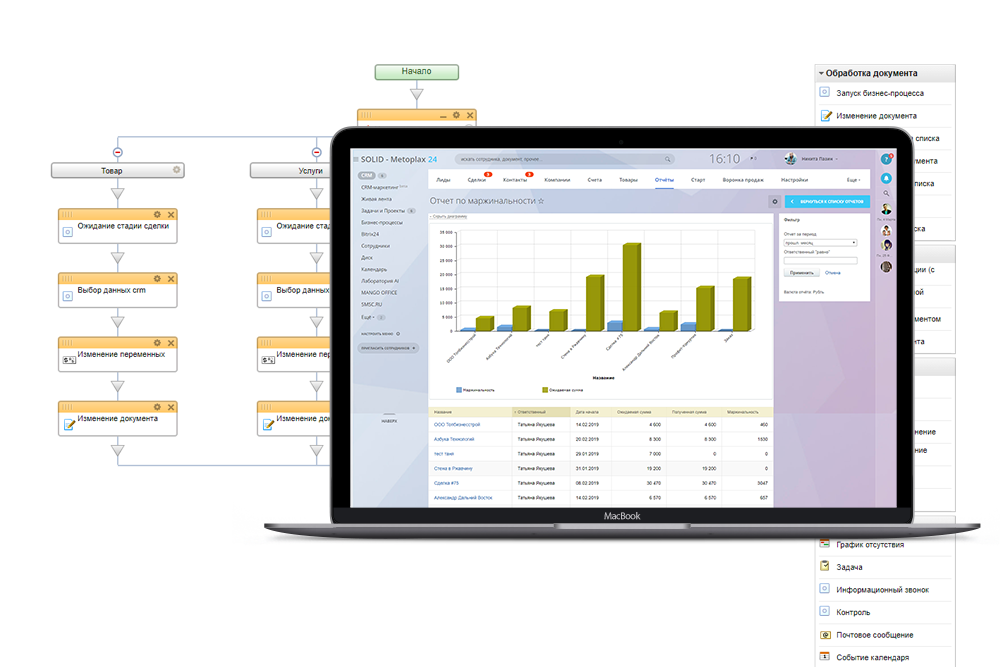Viewport: 1000px width, 667px height.
Task: Click 'Наверх' scroll-to-top control
Action: click(x=389, y=418)
